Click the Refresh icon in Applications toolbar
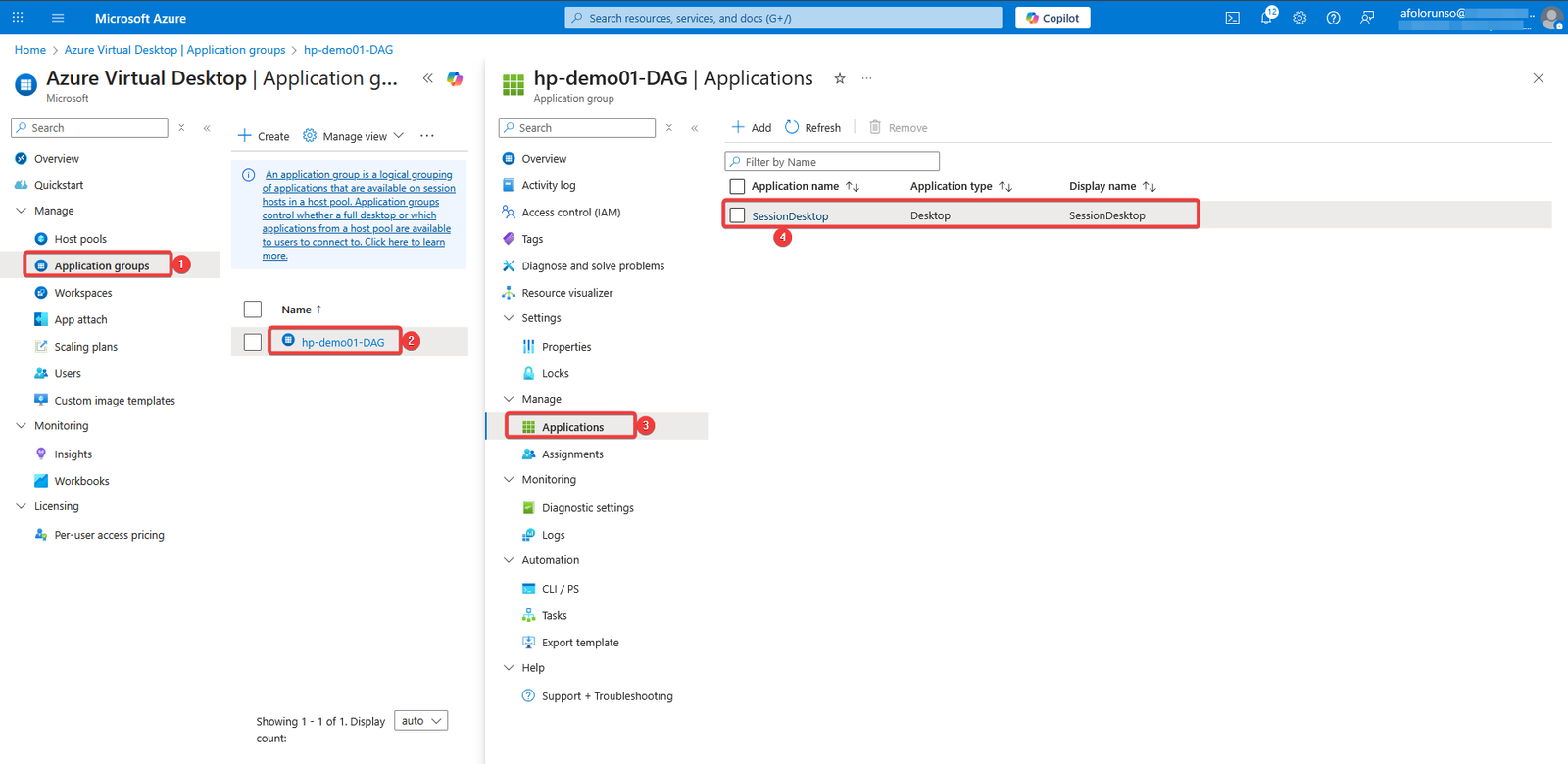The image size is (1568, 764). pyautogui.click(x=792, y=127)
